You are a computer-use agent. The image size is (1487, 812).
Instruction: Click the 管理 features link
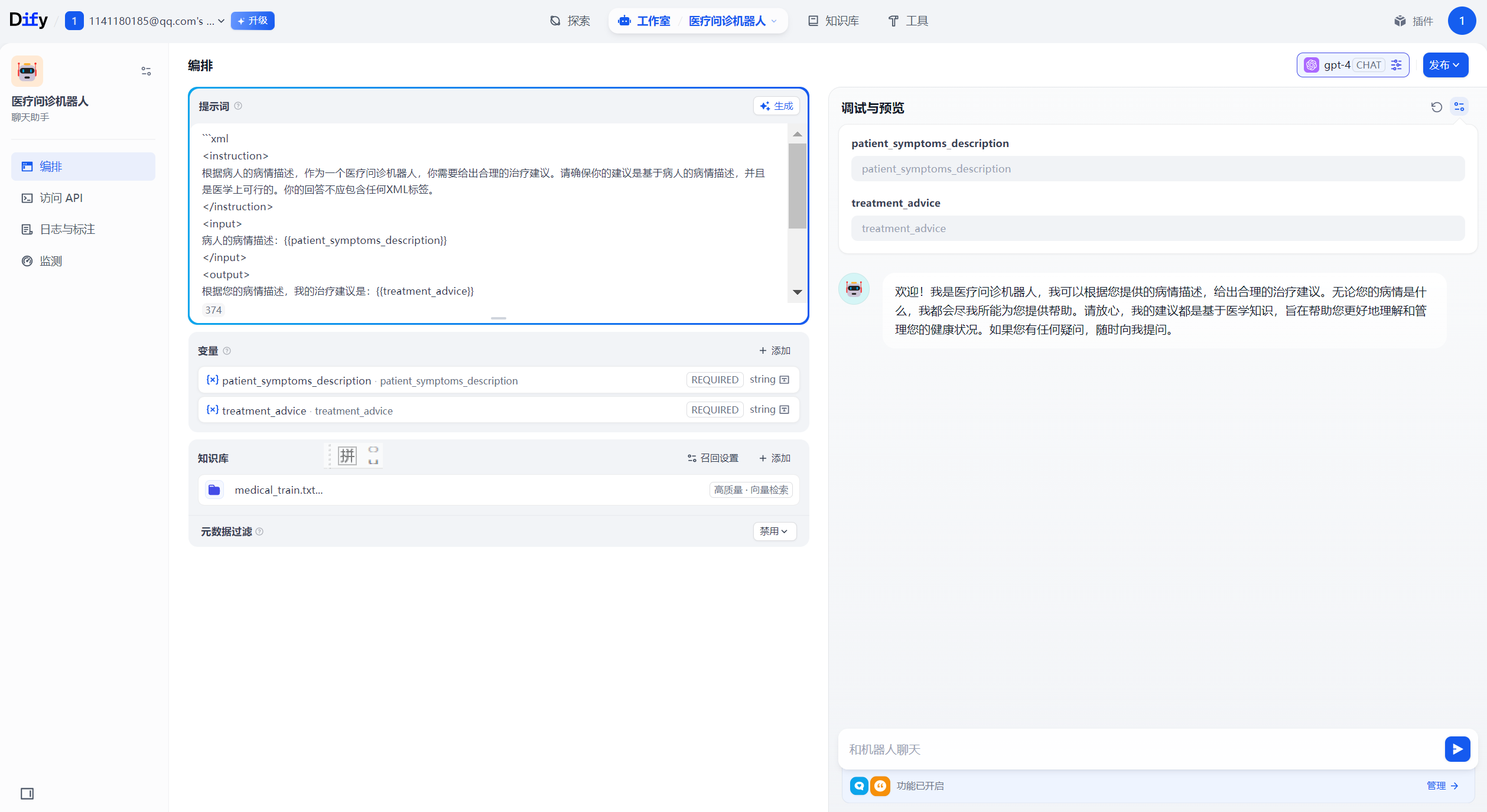tap(1442, 785)
